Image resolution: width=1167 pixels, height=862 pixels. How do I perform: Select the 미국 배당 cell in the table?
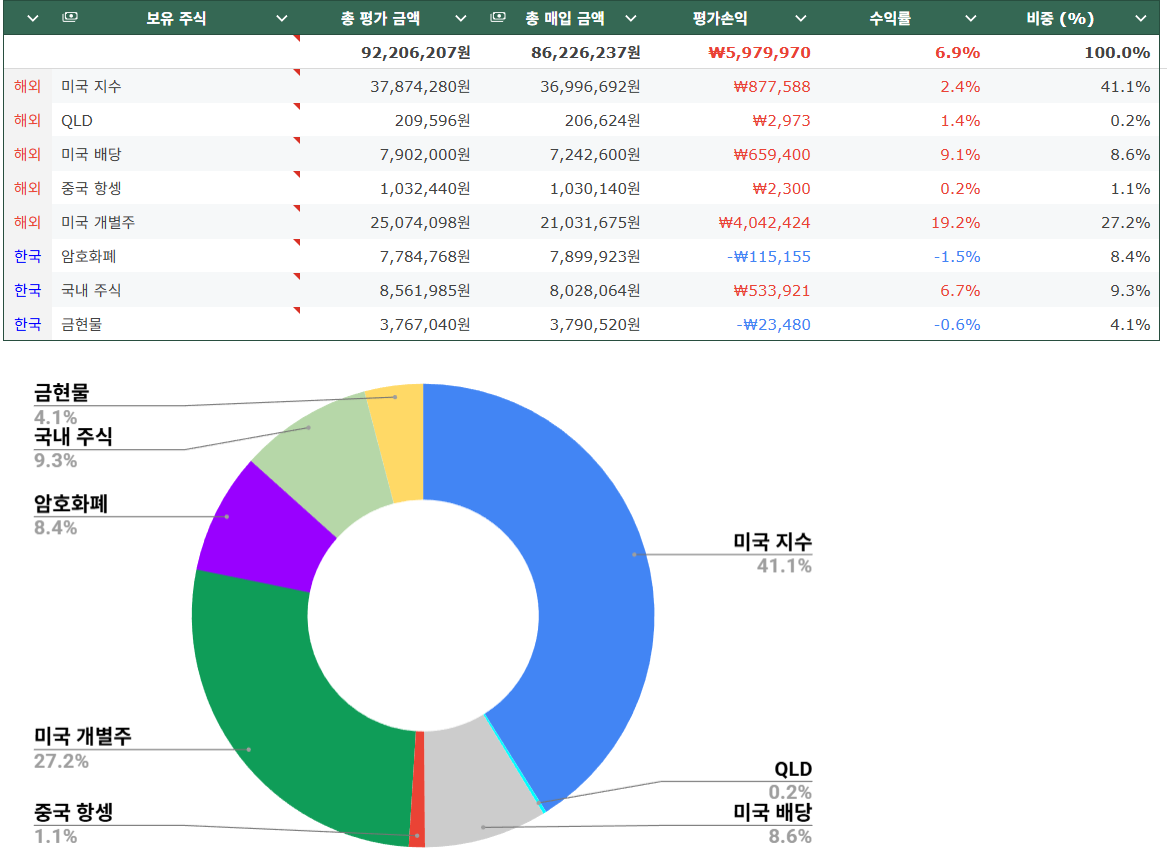pyautogui.click(x=176, y=154)
